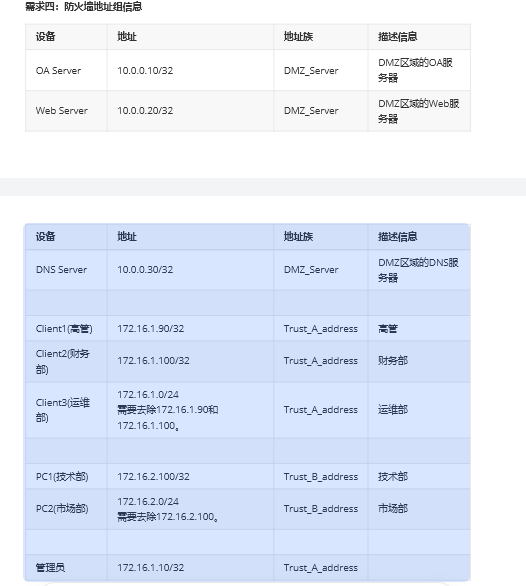The height and width of the screenshot is (586, 526).
Task: Click Trust_A_address in the 管理员 row
Action: (320, 568)
